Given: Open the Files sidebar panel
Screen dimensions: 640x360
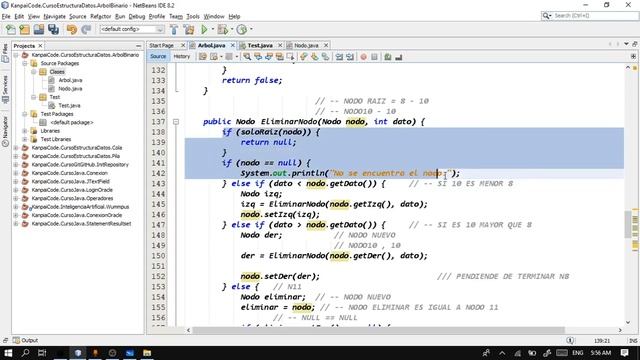Looking at the screenshot, I should click(5, 53).
